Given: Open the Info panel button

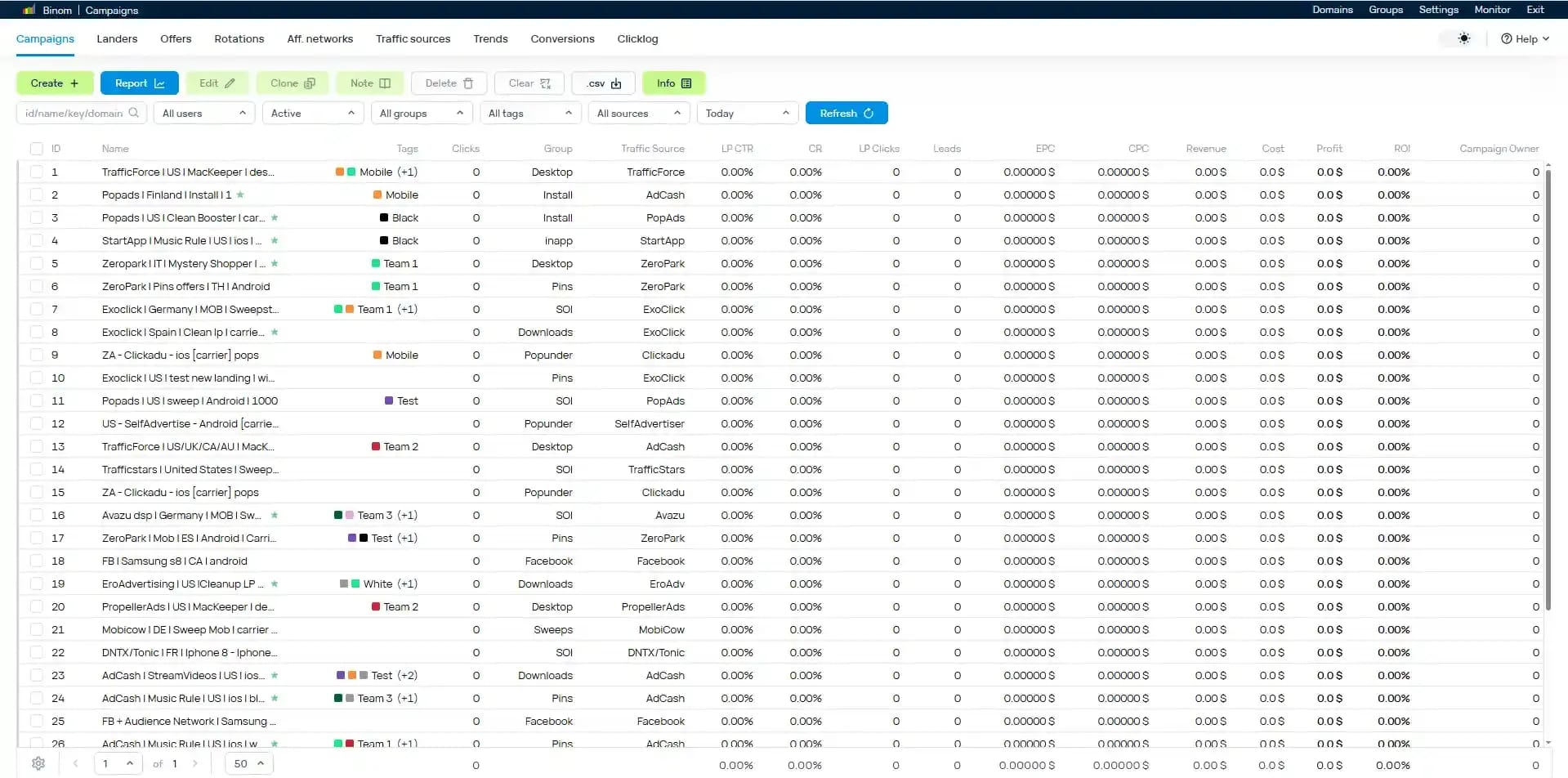Looking at the screenshot, I should pyautogui.click(x=674, y=83).
